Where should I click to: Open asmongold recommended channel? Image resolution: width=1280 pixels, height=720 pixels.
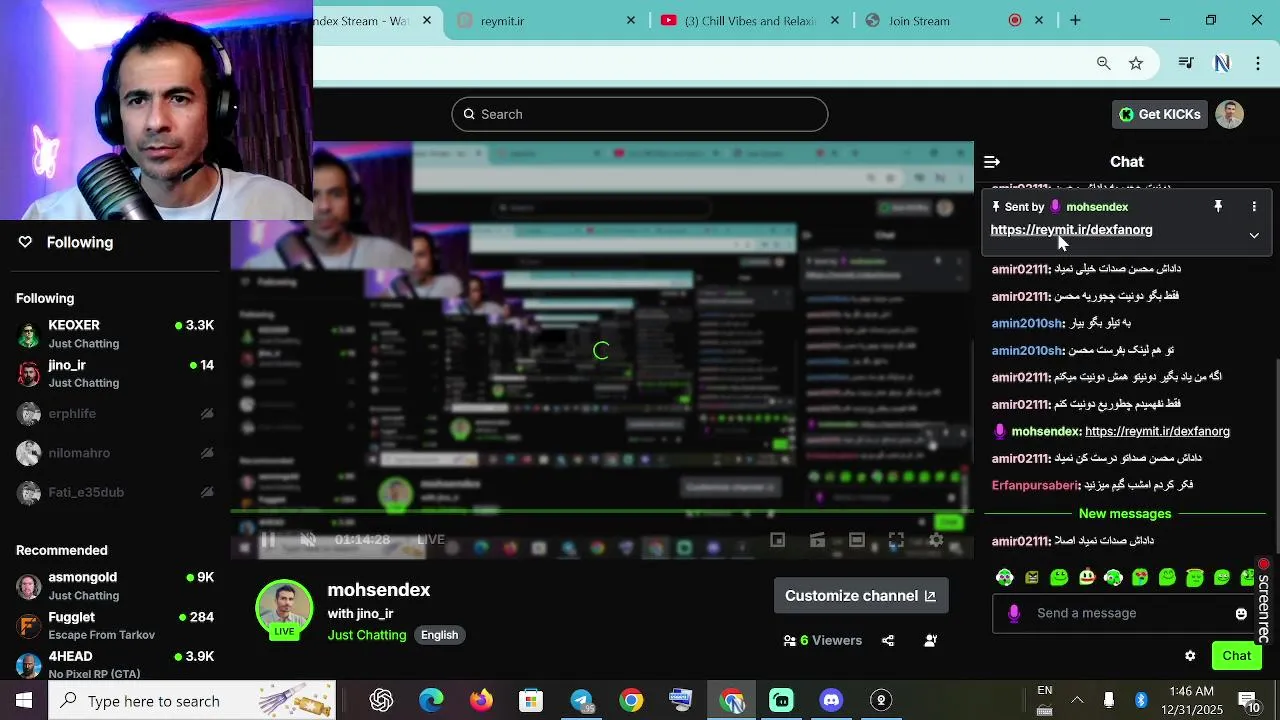(115, 585)
